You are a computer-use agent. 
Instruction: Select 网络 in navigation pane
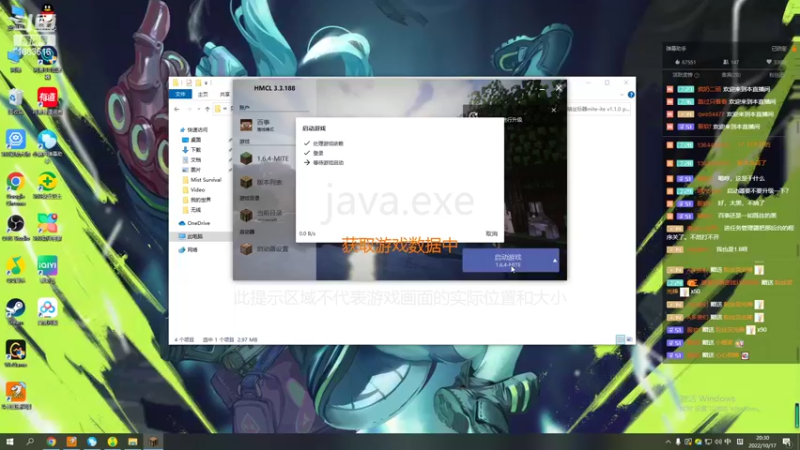tap(188, 250)
